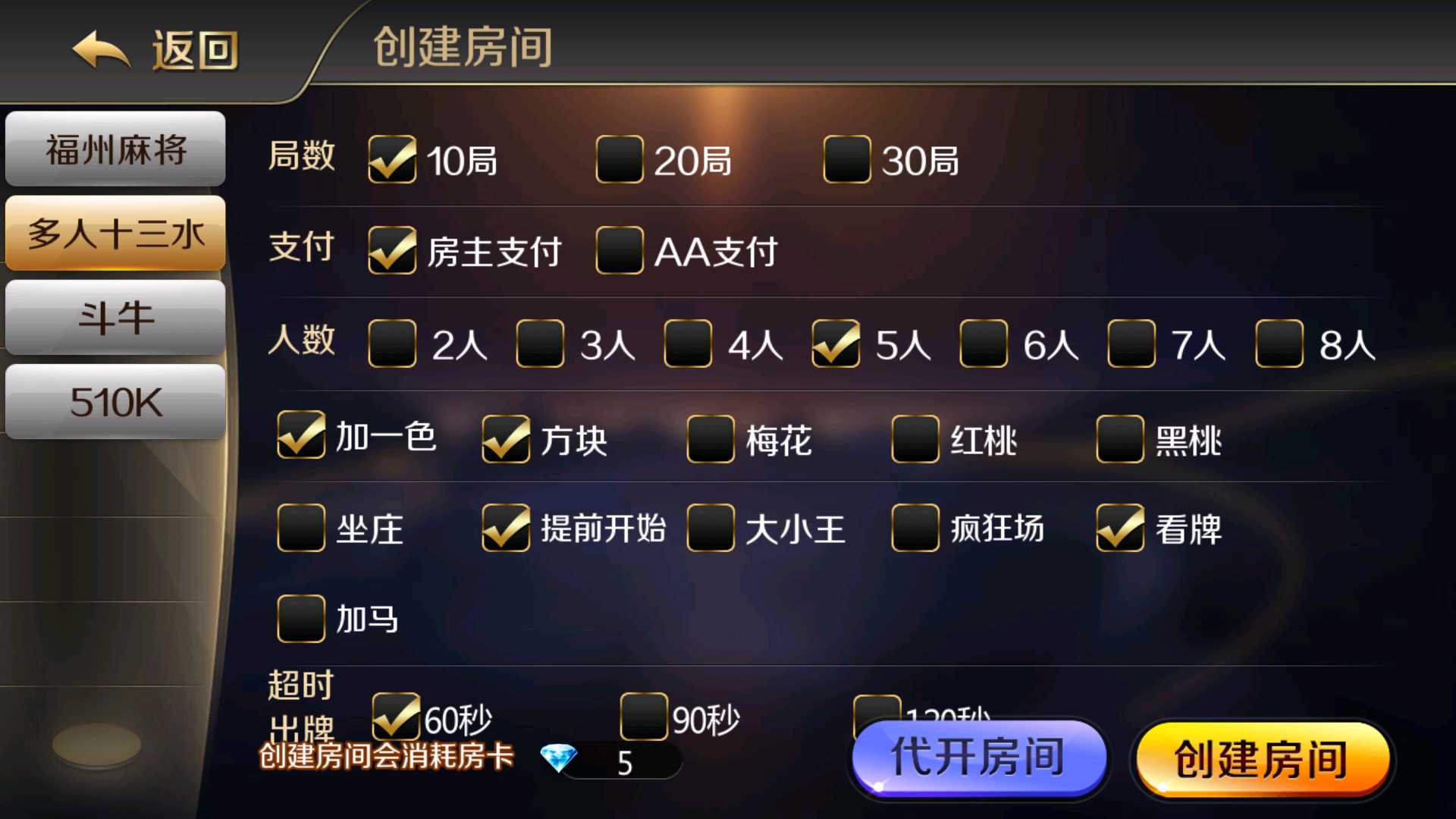
Task: Tap the blue 代开房间 button
Action: pos(979,757)
